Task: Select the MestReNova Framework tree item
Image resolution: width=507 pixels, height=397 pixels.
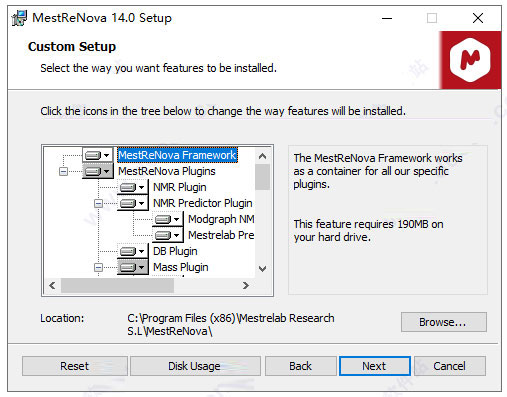Action: (x=177, y=155)
